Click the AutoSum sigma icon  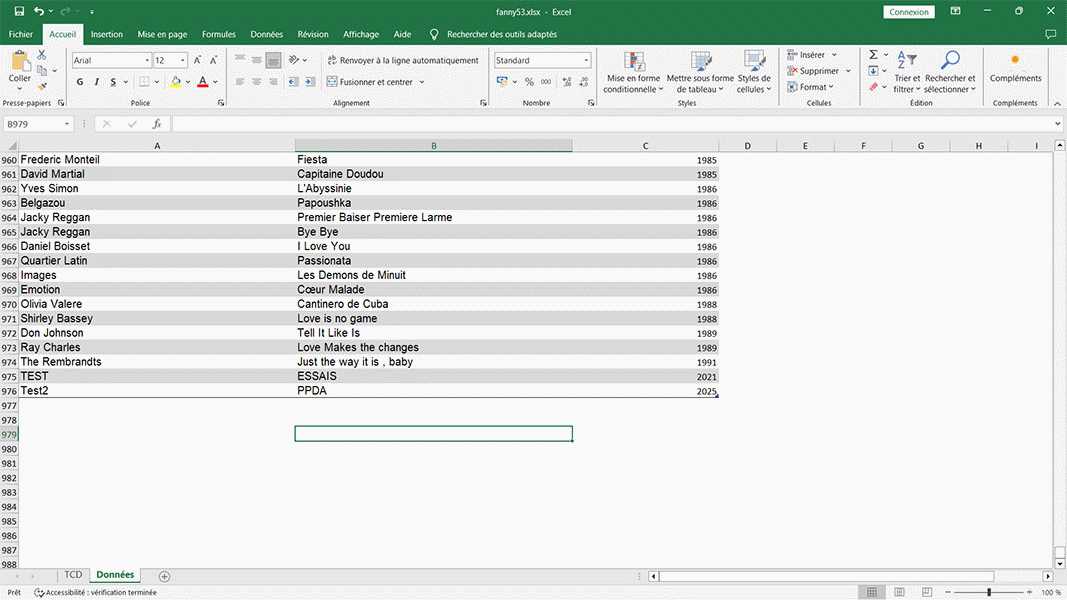(873, 55)
